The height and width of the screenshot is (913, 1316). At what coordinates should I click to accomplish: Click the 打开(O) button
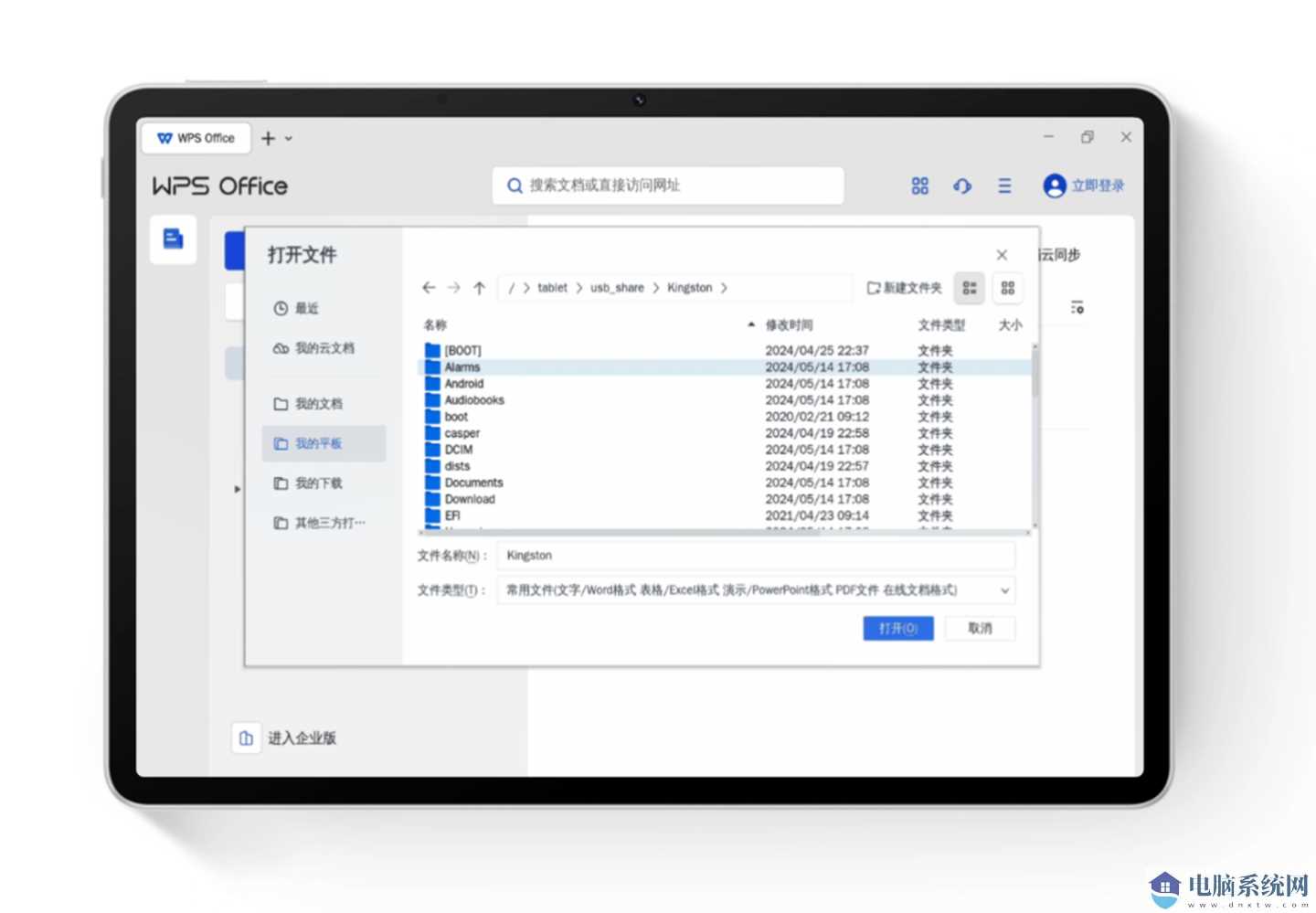point(898,629)
